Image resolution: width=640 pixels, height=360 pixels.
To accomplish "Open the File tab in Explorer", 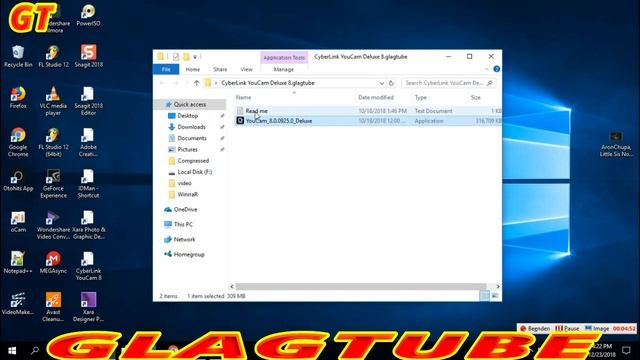I will click(x=166, y=69).
